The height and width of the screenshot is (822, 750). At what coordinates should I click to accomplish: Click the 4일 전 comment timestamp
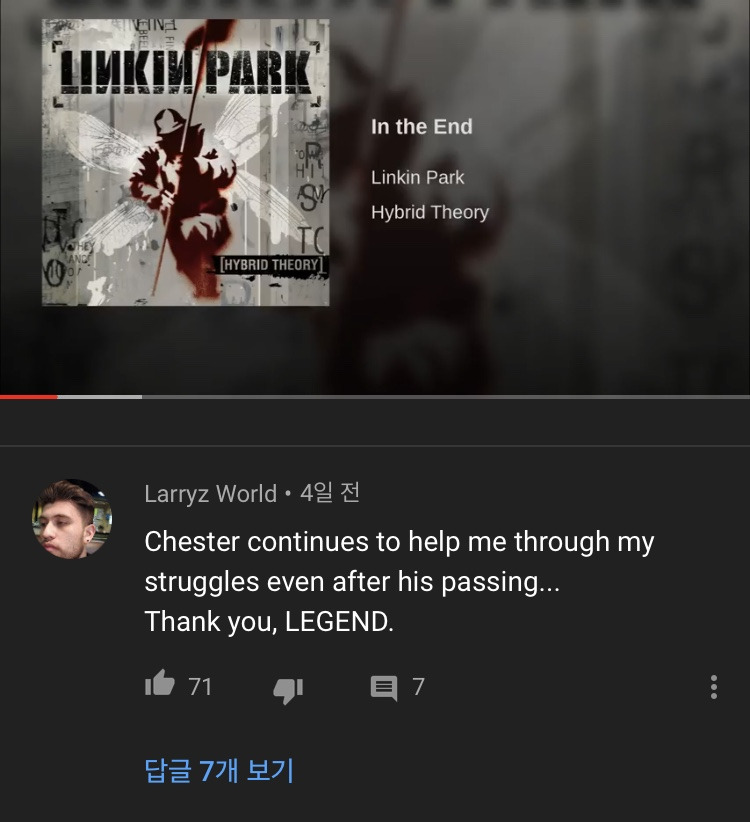point(330,493)
